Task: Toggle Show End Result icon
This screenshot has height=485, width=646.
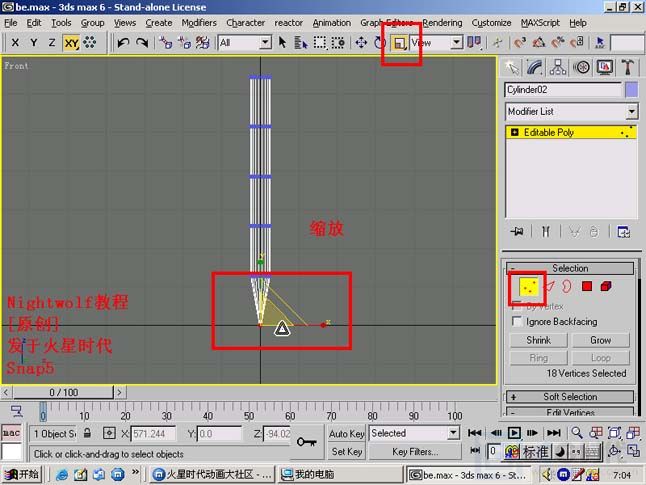Action: (545, 232)
